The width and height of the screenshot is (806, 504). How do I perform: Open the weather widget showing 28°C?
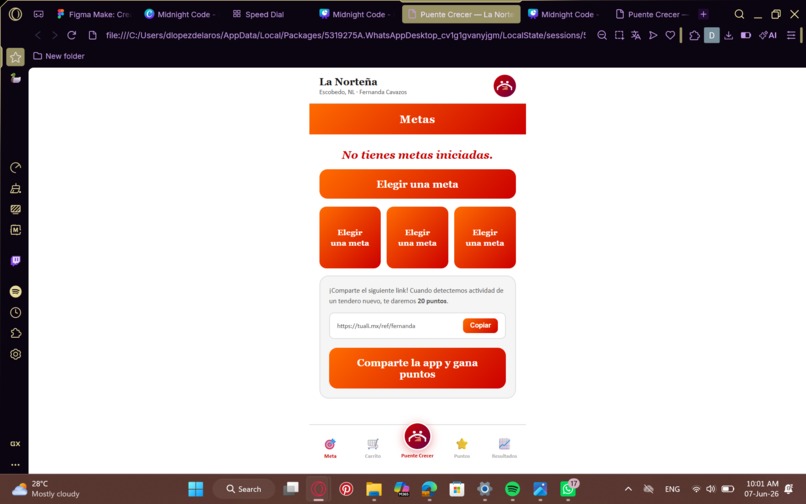46,489
